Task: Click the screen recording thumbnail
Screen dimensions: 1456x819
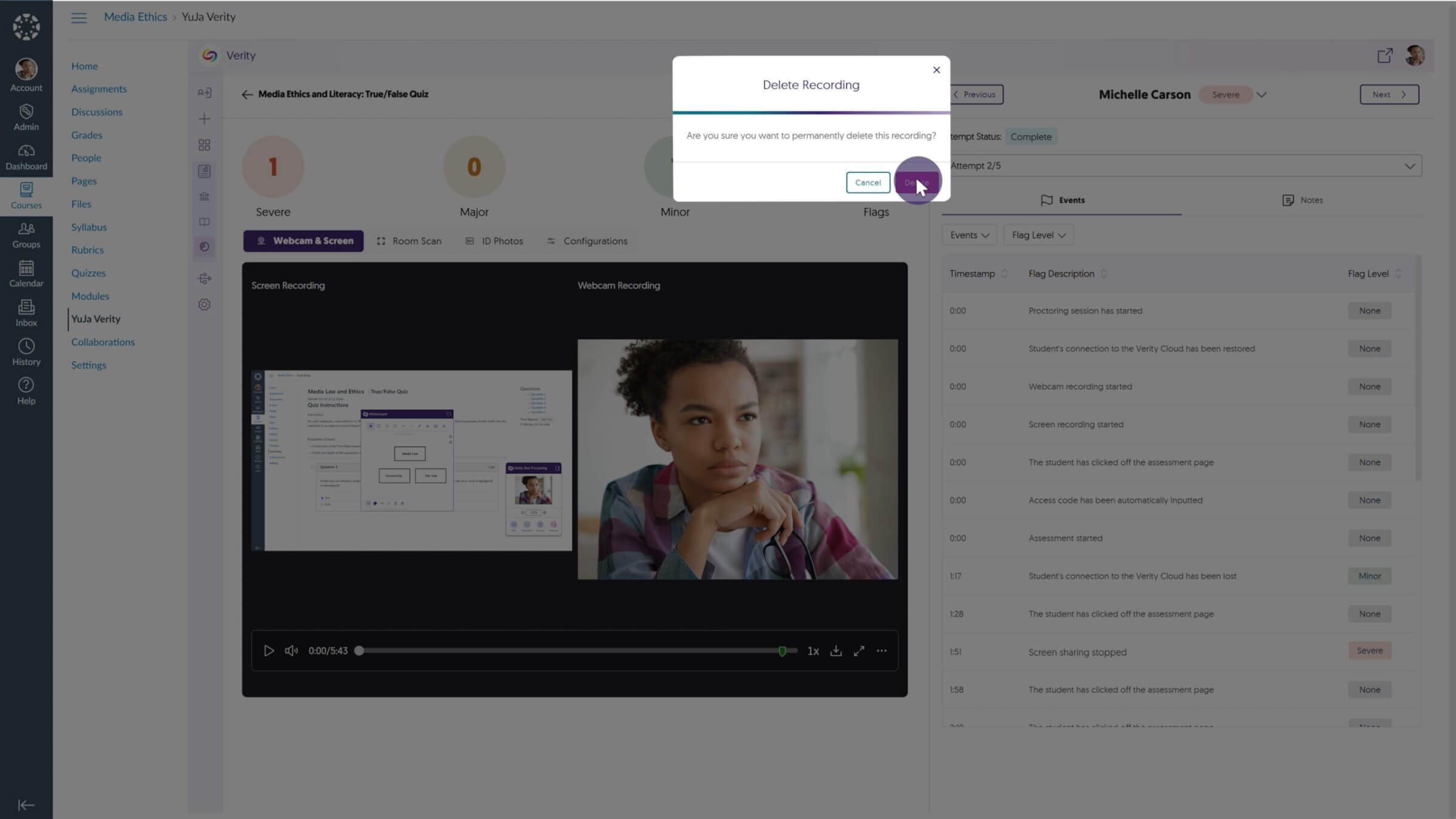Action: click(x=412, y=460)
